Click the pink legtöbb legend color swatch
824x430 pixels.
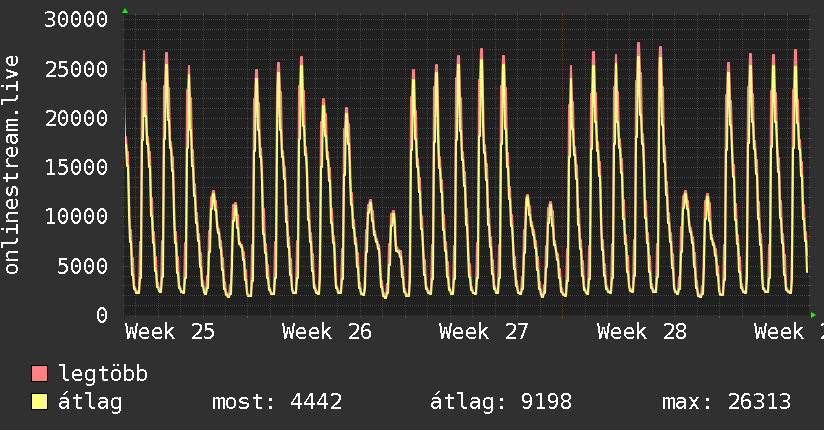pos(39,373)
